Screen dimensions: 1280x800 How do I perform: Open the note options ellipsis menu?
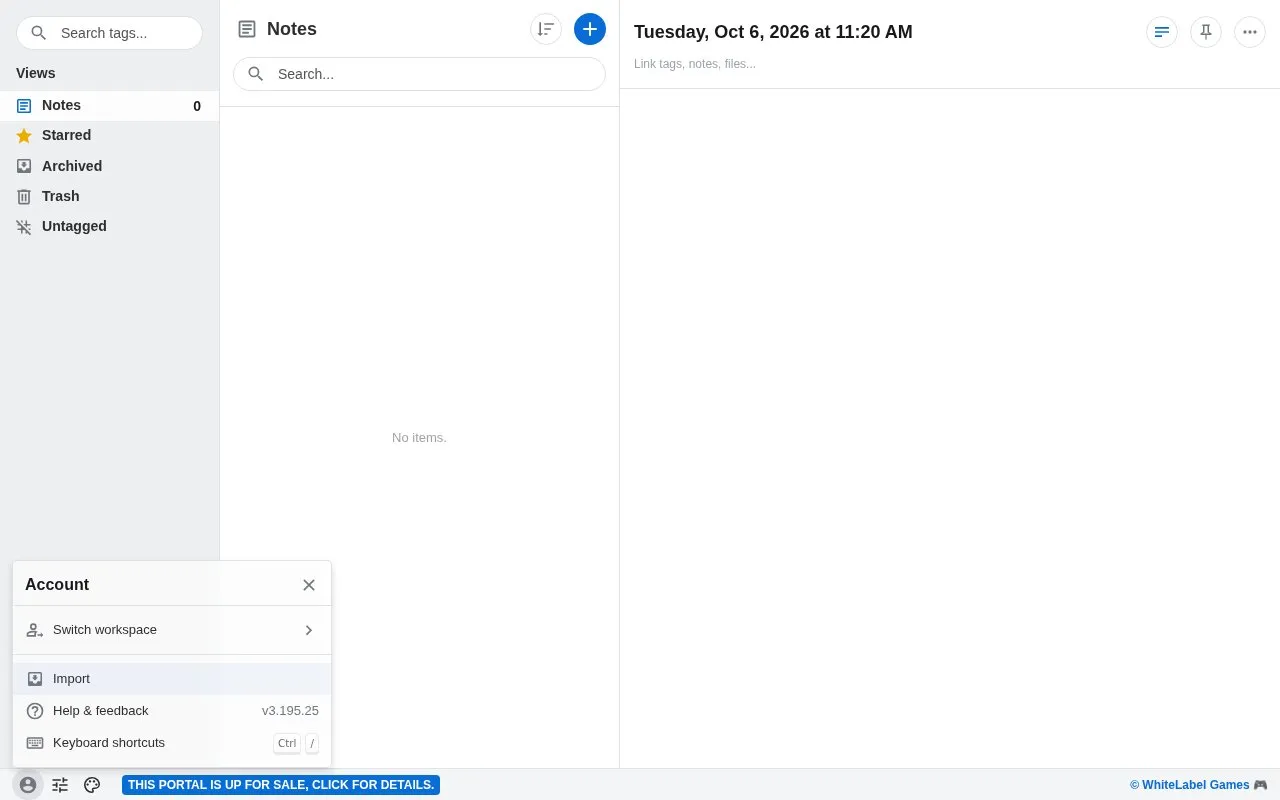[x=1250, y=32]
